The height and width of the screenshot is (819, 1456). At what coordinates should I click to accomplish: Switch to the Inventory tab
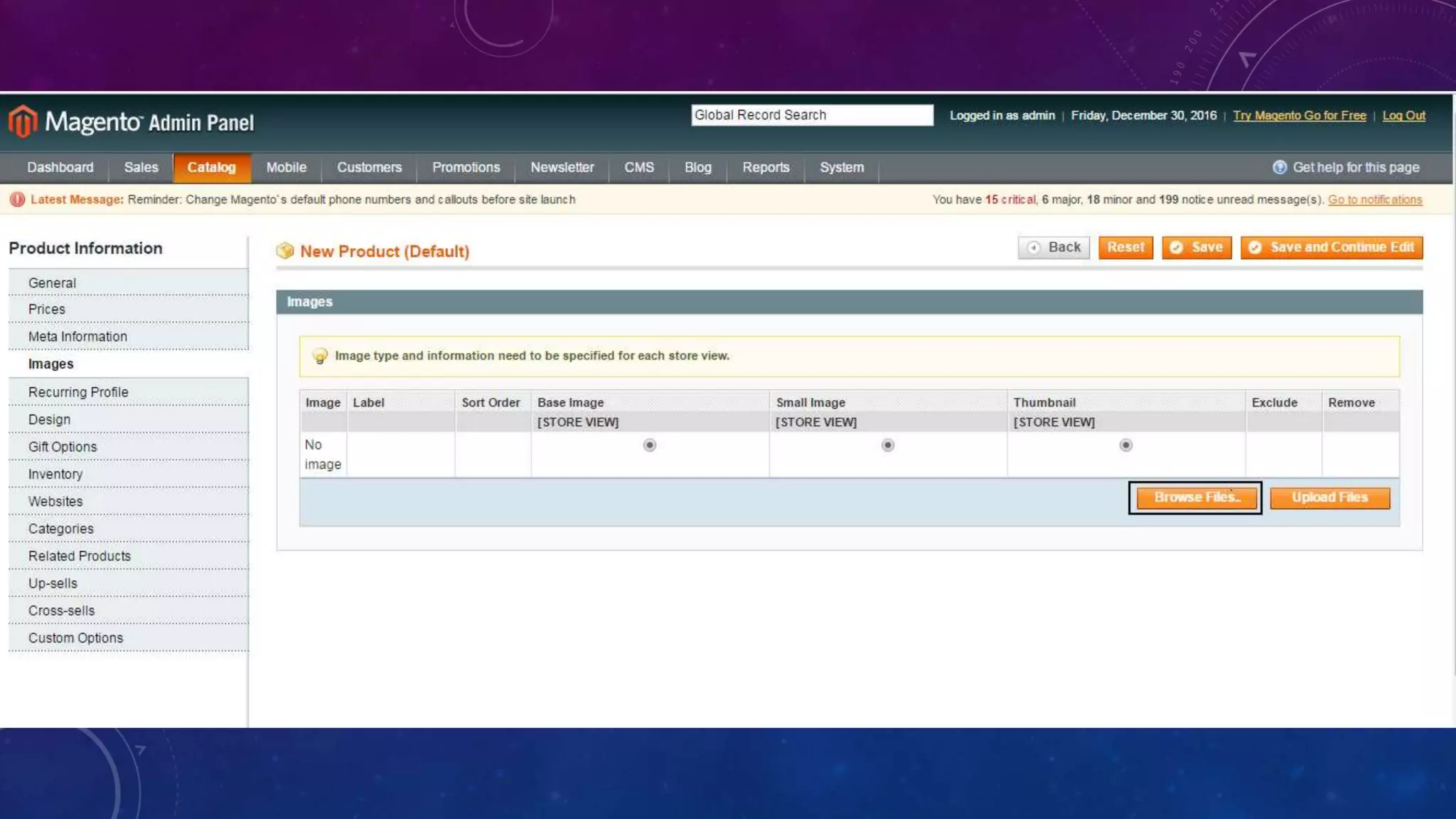tap(55, 474)
